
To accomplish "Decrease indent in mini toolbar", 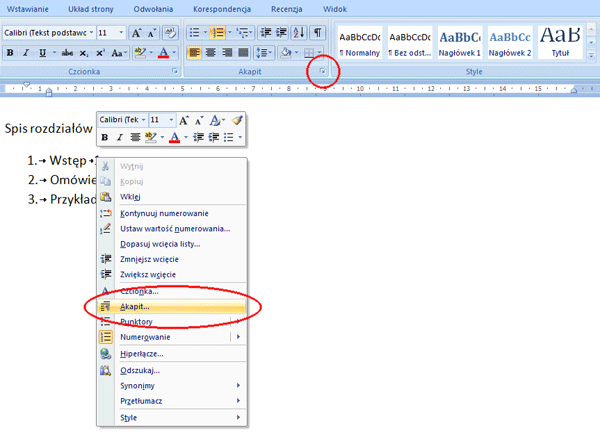I will click(198, 137).
